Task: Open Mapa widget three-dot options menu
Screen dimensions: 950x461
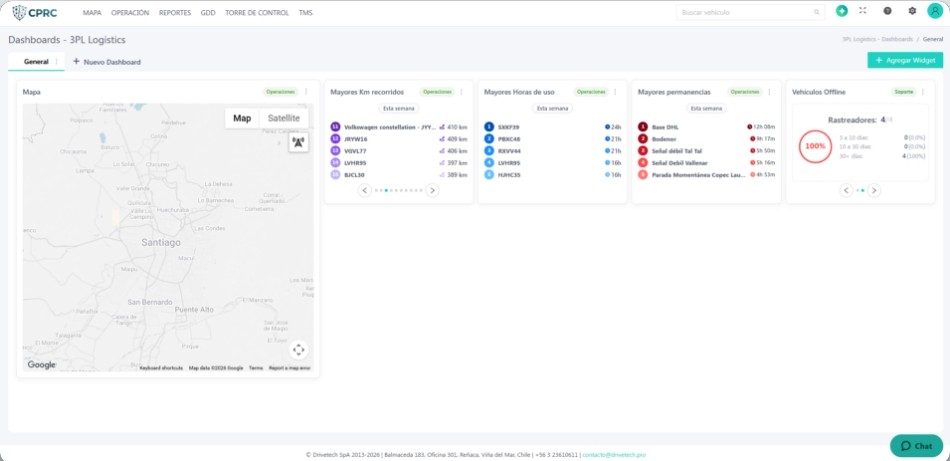Action: [x=306, y=92]
